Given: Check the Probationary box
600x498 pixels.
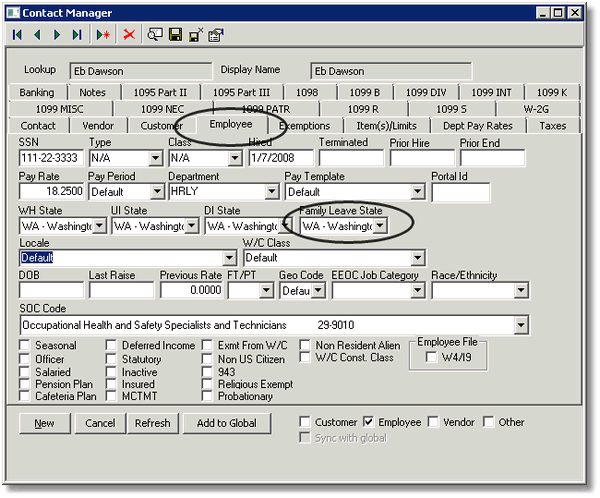Looking at the screenshot, I should [x=207, y=396].
